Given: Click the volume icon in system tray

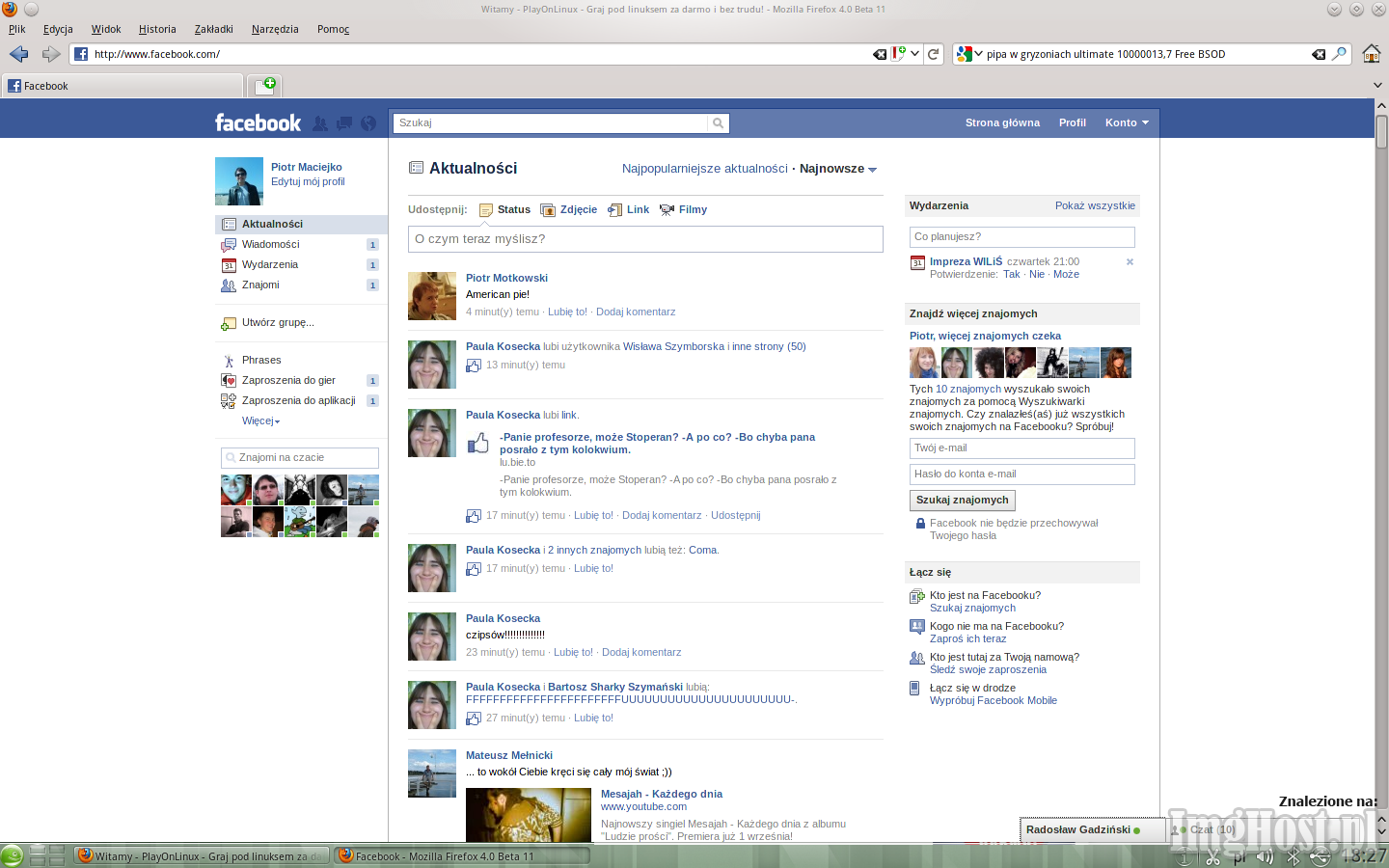Looking at the screenshot, I should coord(1265,856).
